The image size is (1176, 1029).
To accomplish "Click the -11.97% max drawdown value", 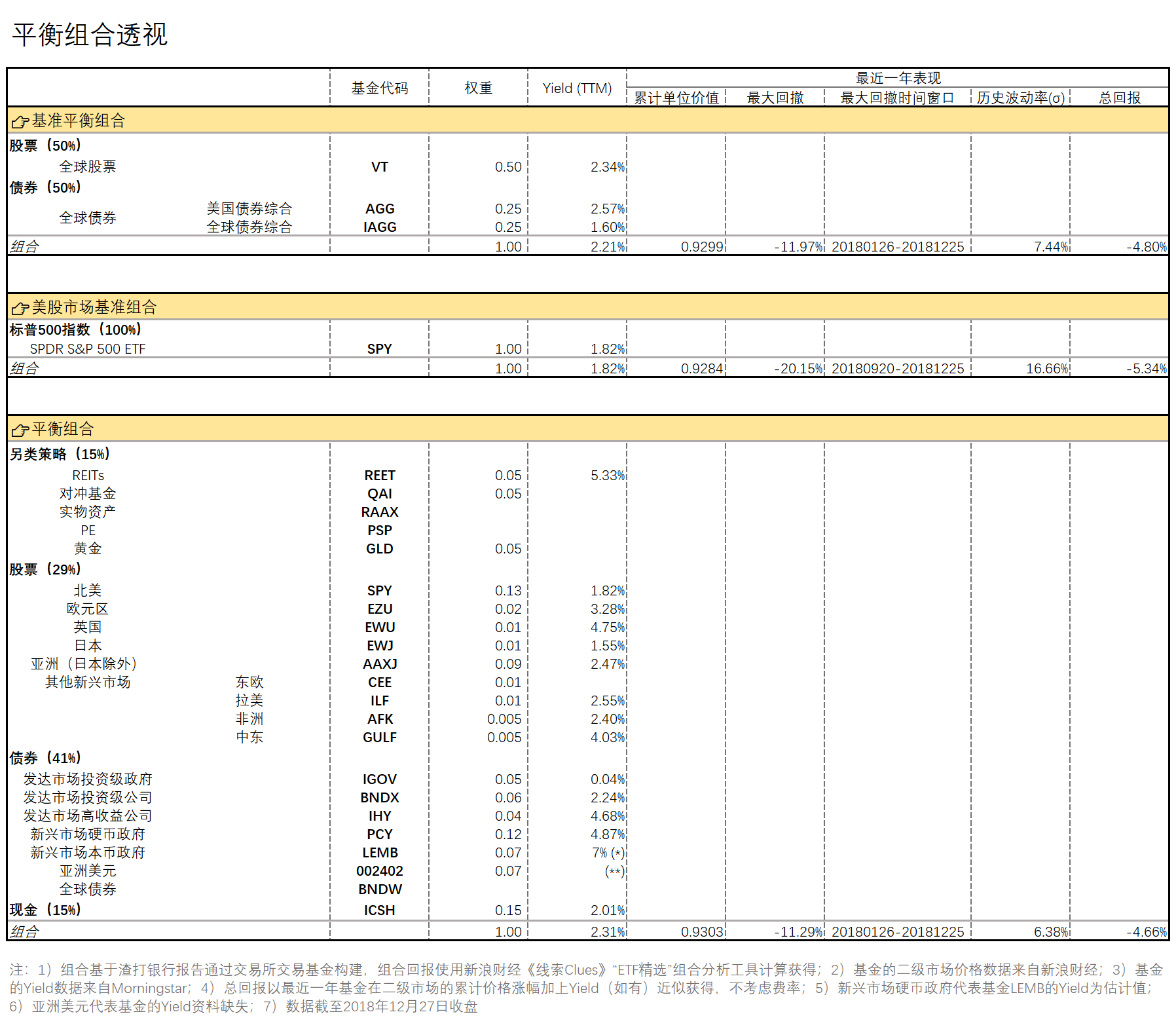I will (798, 247).
